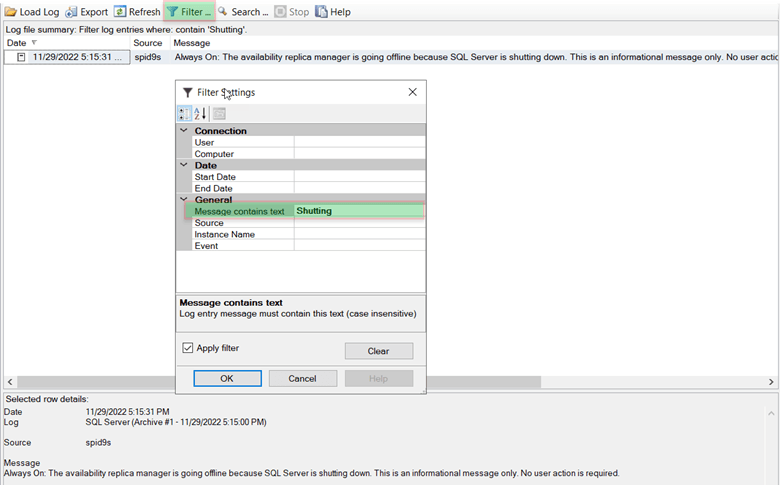
Task: Click the Start Date value field
Action: coord(360,177)
